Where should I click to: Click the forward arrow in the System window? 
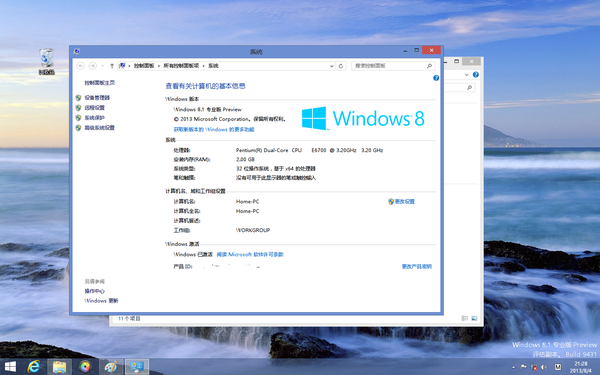click(x=93, y=66)
